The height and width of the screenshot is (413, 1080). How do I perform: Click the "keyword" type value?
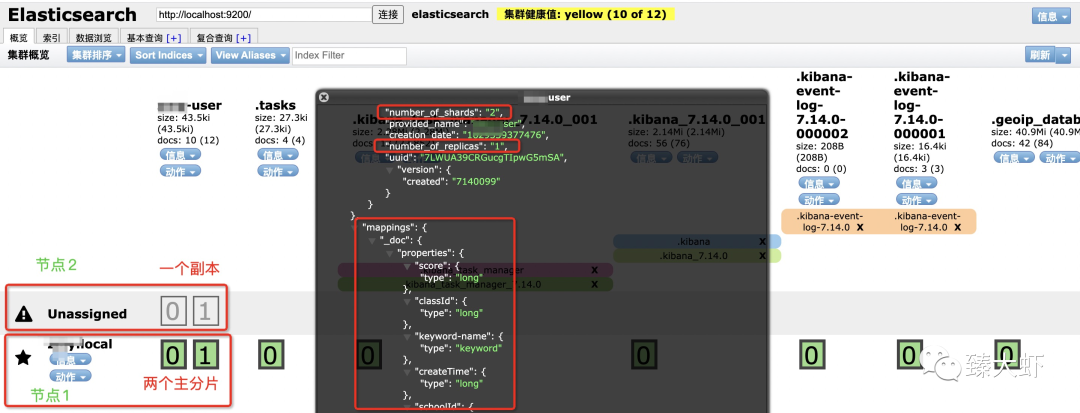point(479,348)
